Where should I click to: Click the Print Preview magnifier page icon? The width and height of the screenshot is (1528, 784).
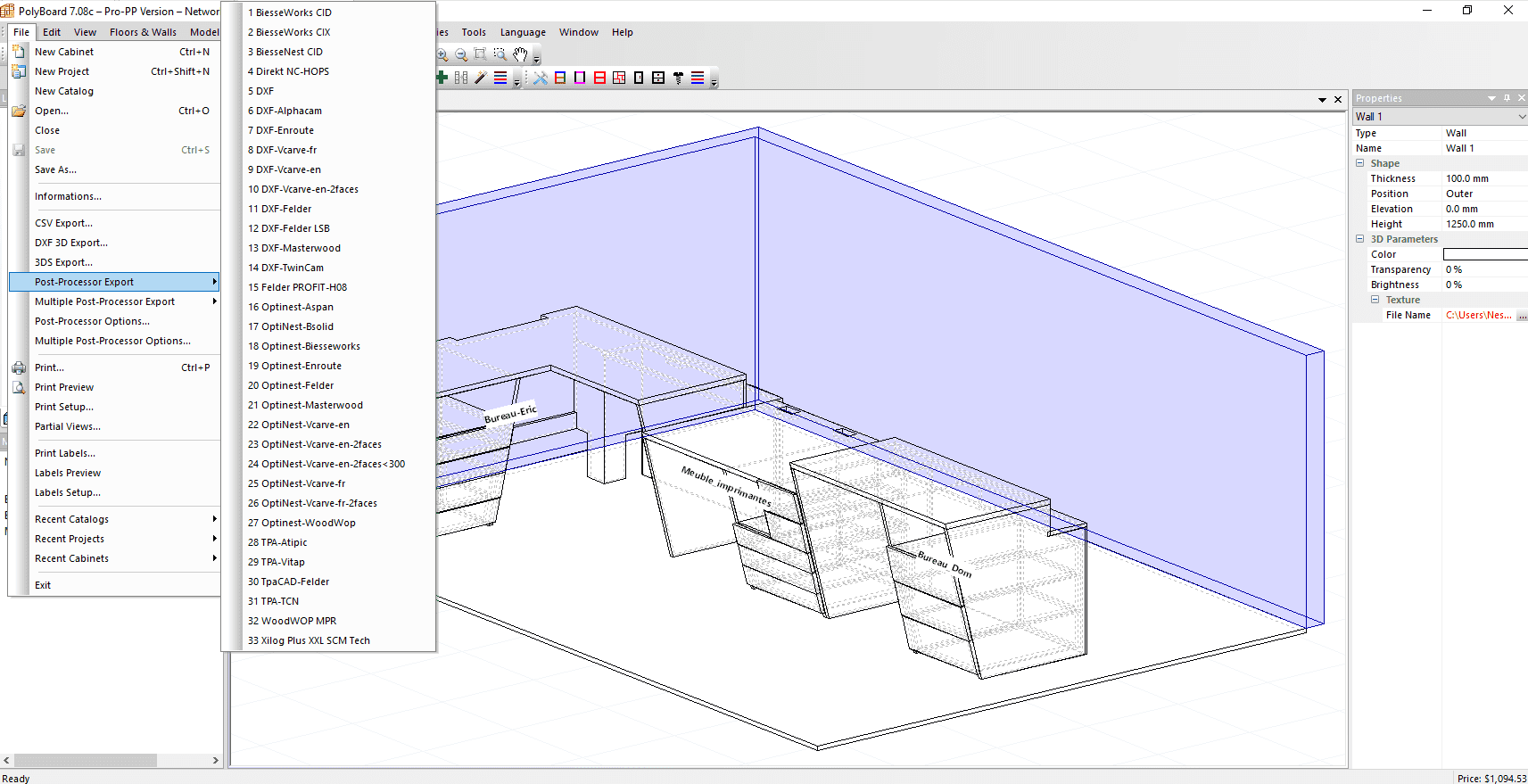[19, 387]
